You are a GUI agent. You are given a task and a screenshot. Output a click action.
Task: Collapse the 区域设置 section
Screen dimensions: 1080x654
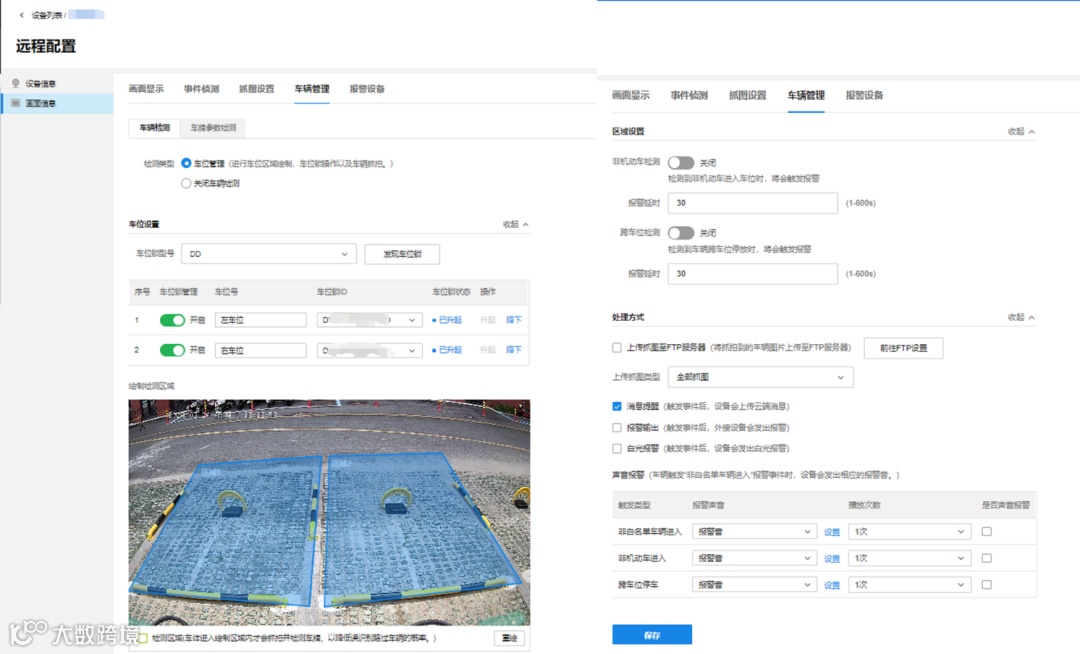[x=1021, y=131]
